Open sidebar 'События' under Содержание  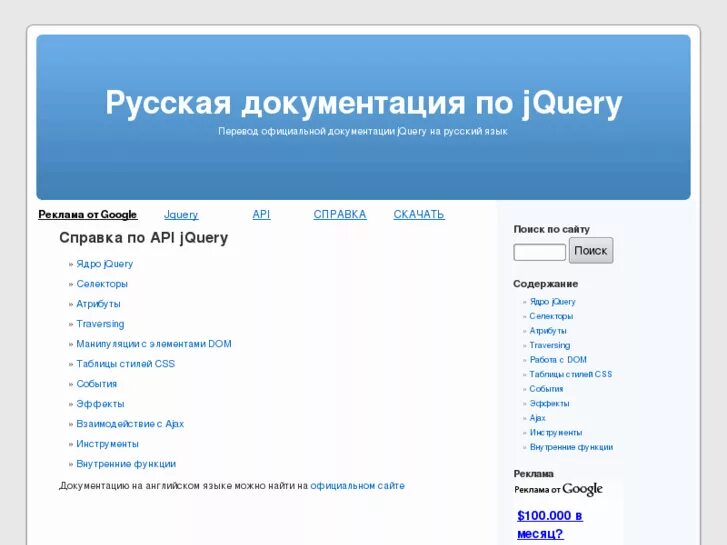[546, 389]
